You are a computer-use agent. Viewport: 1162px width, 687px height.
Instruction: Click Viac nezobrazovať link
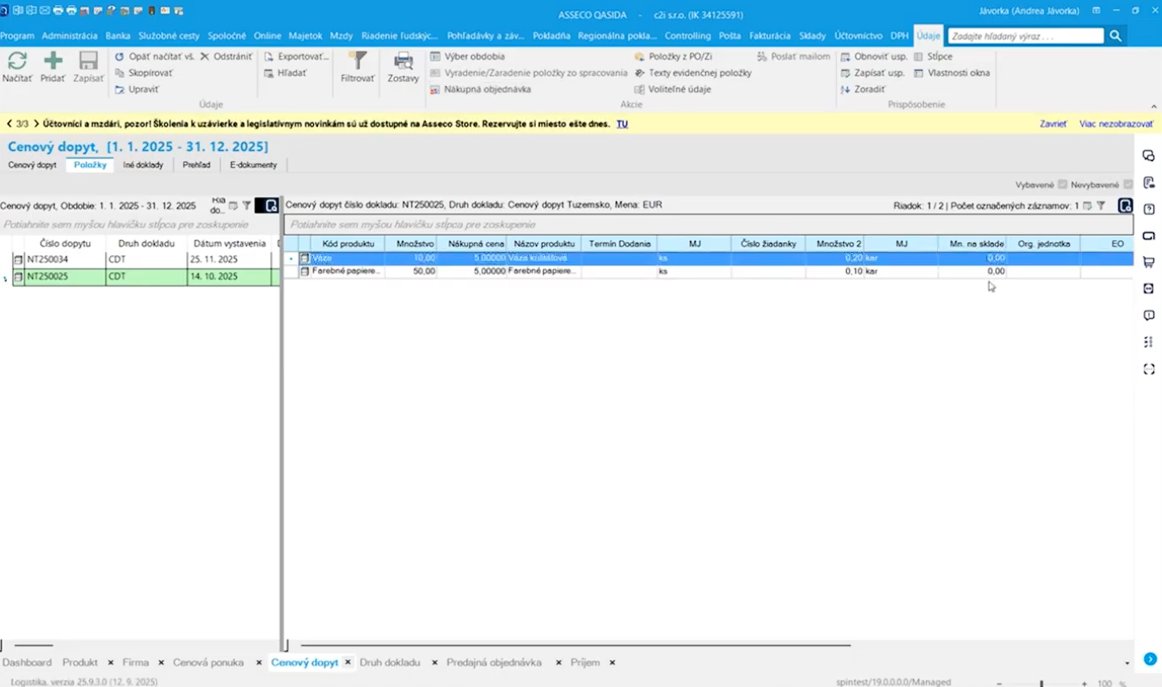click(1116, 124)
